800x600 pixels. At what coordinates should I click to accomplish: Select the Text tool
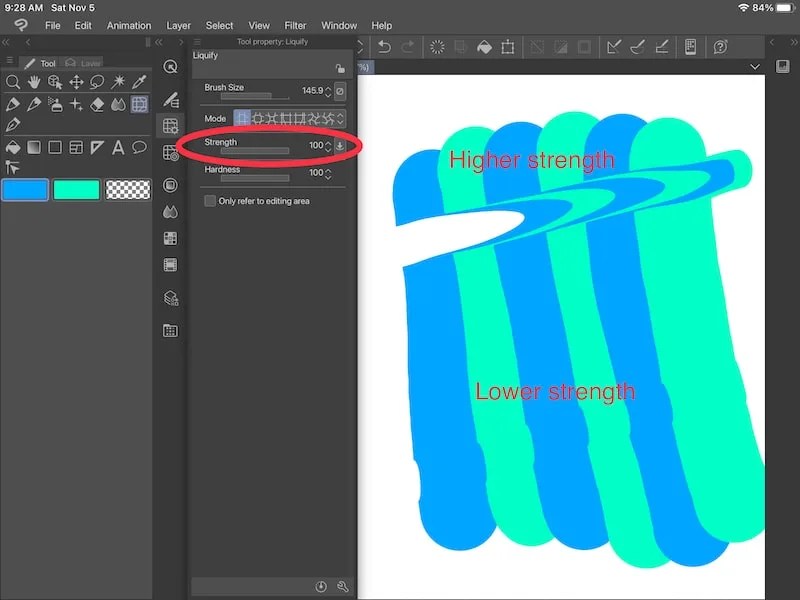[x=118, y=148]
